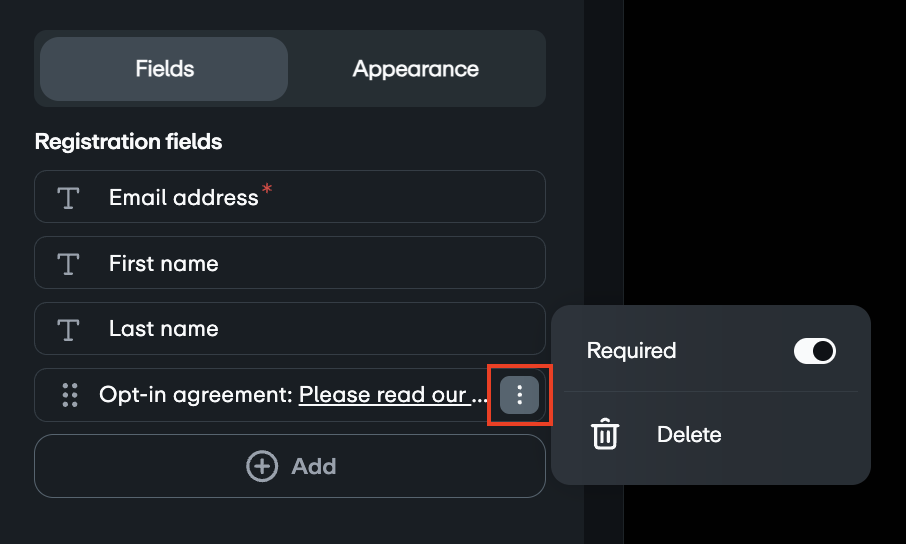This screenshot has height=544, width=906.
Task: Click the Registration fields heading
Action: 128,142
